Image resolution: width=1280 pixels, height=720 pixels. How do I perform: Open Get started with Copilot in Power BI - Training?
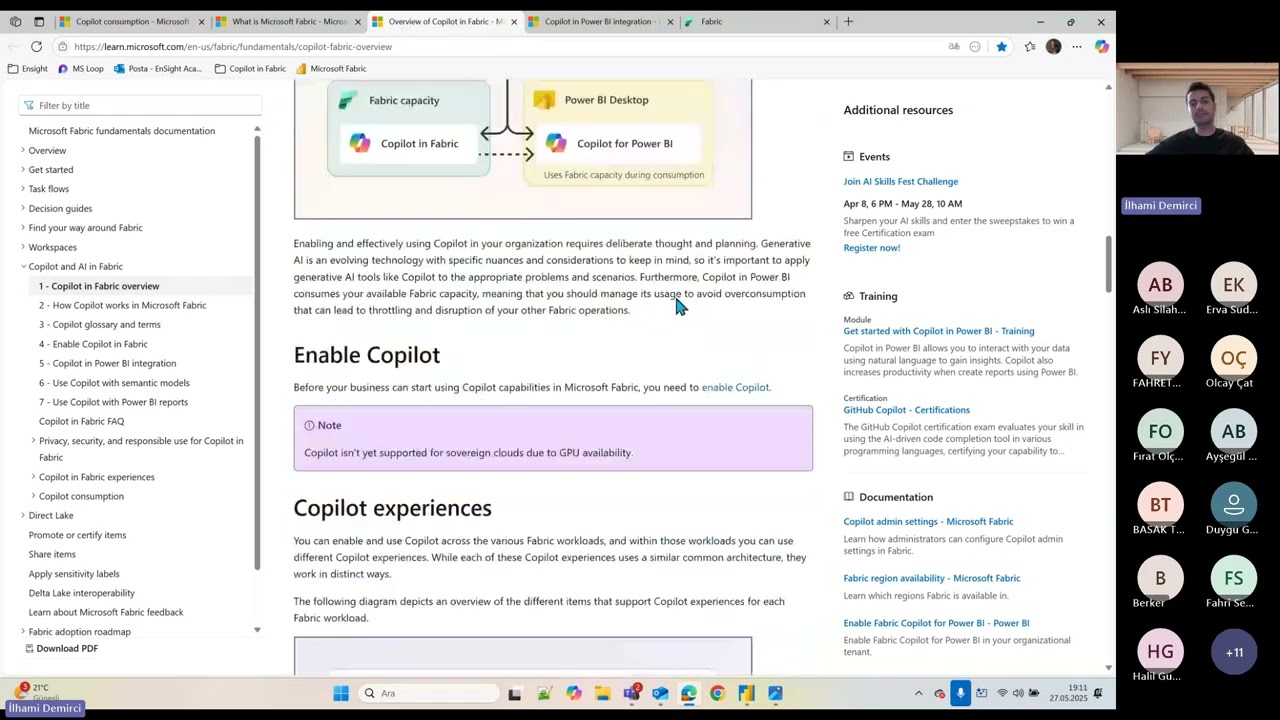coord(938,331)
